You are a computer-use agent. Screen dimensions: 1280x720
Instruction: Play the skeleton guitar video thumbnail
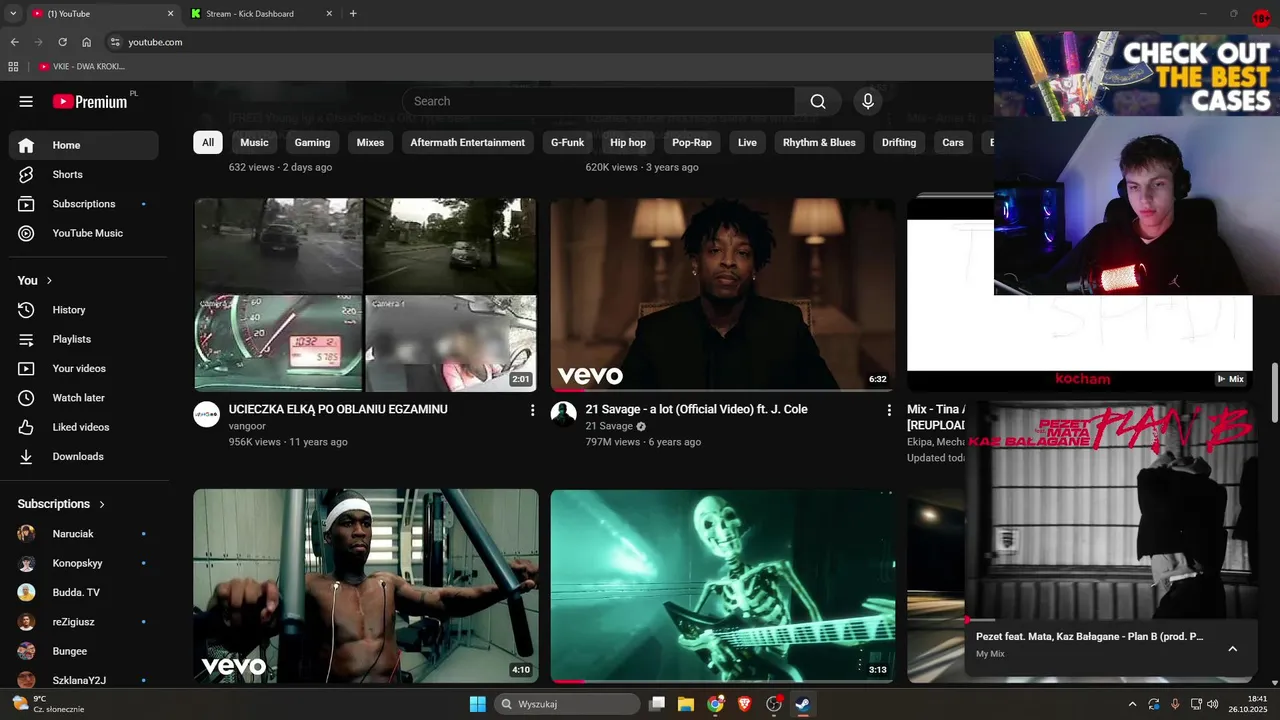pyautogui.click(x=723, y=586)
